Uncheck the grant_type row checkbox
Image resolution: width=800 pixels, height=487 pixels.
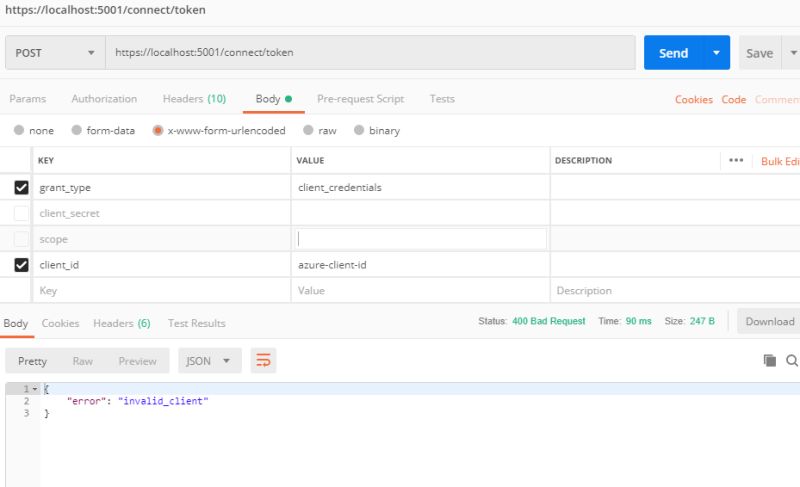21,187
